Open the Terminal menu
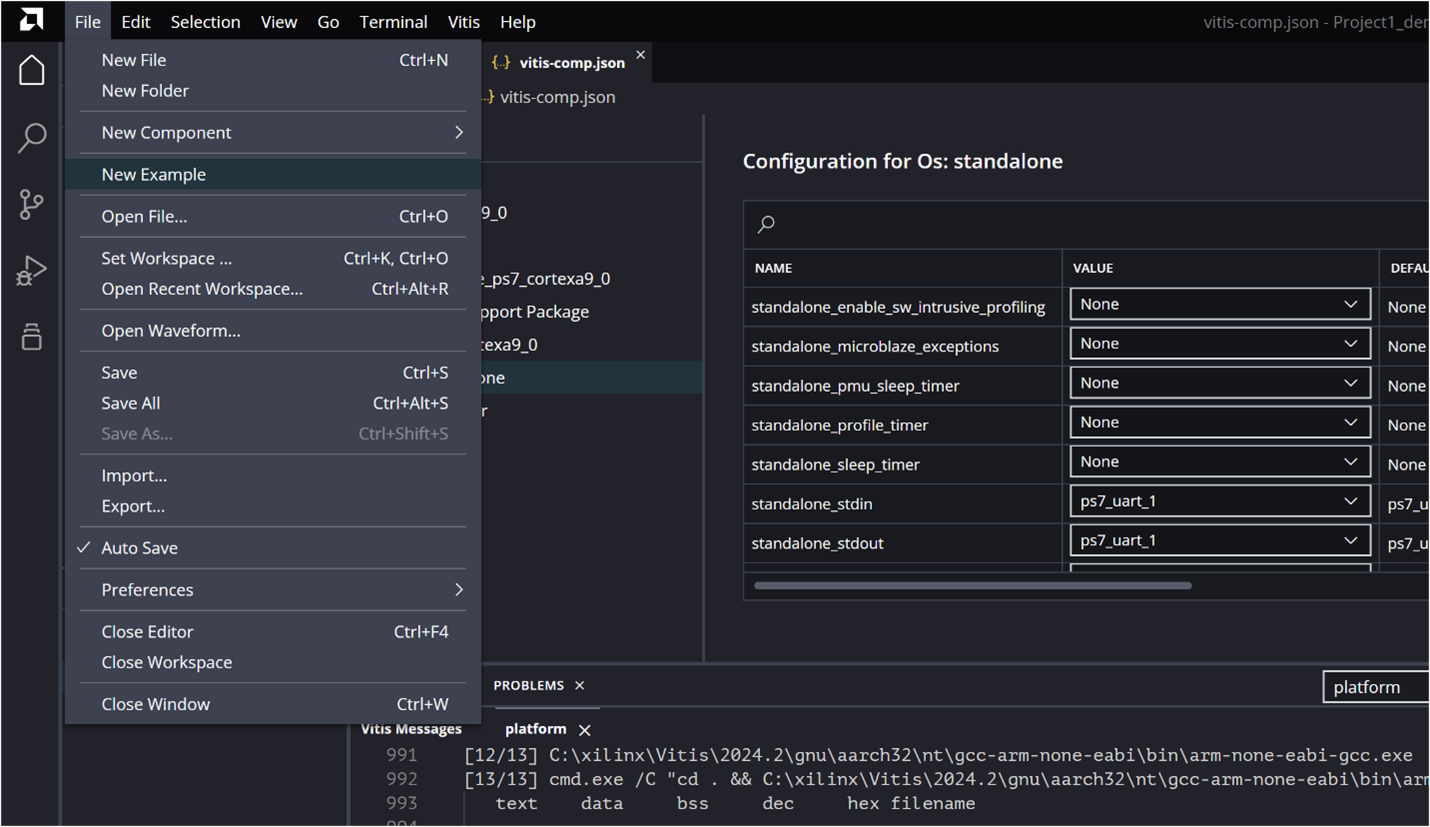 (x=393, y=21)
